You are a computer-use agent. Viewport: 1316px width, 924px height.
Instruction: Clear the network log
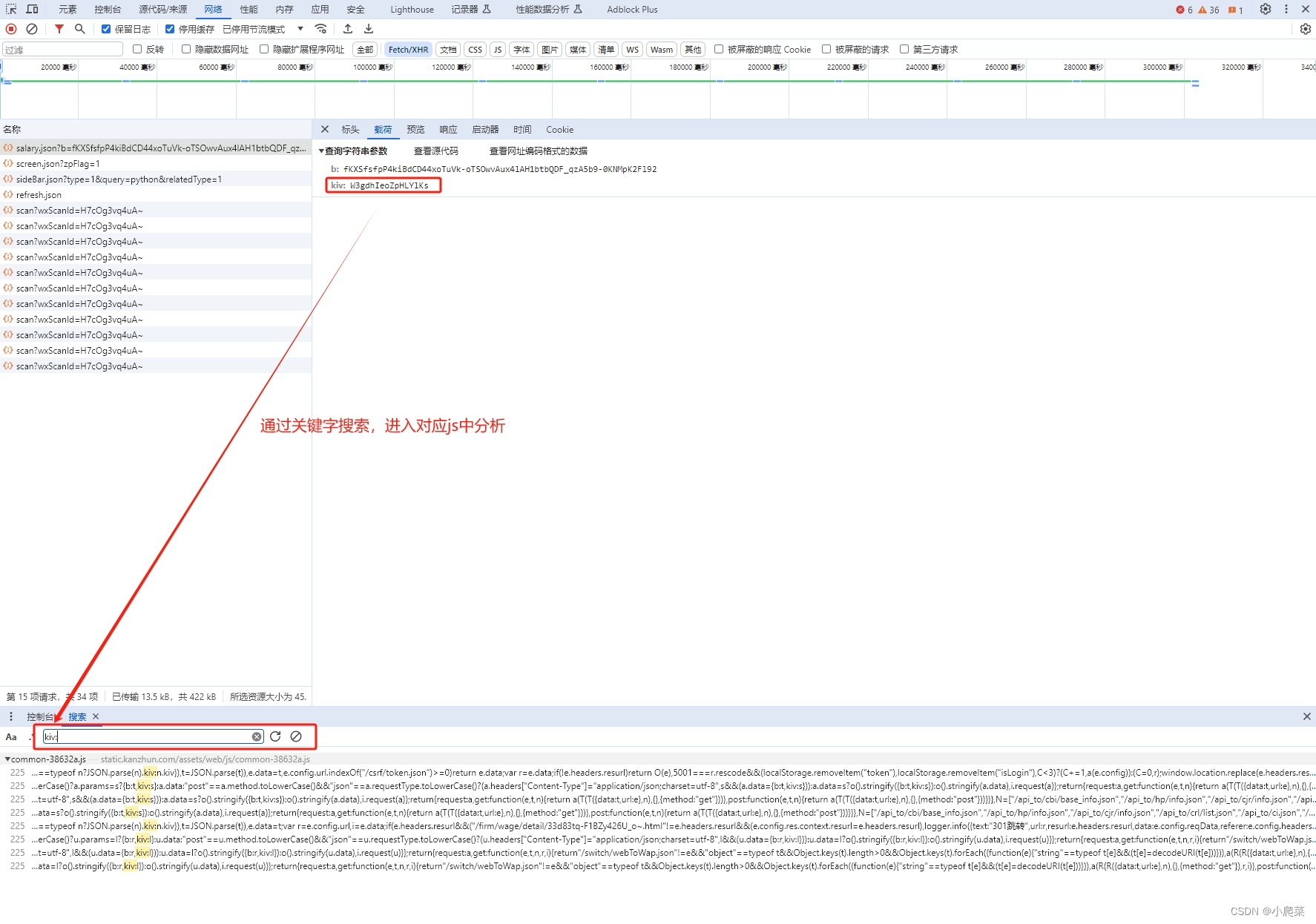(32, 29)
